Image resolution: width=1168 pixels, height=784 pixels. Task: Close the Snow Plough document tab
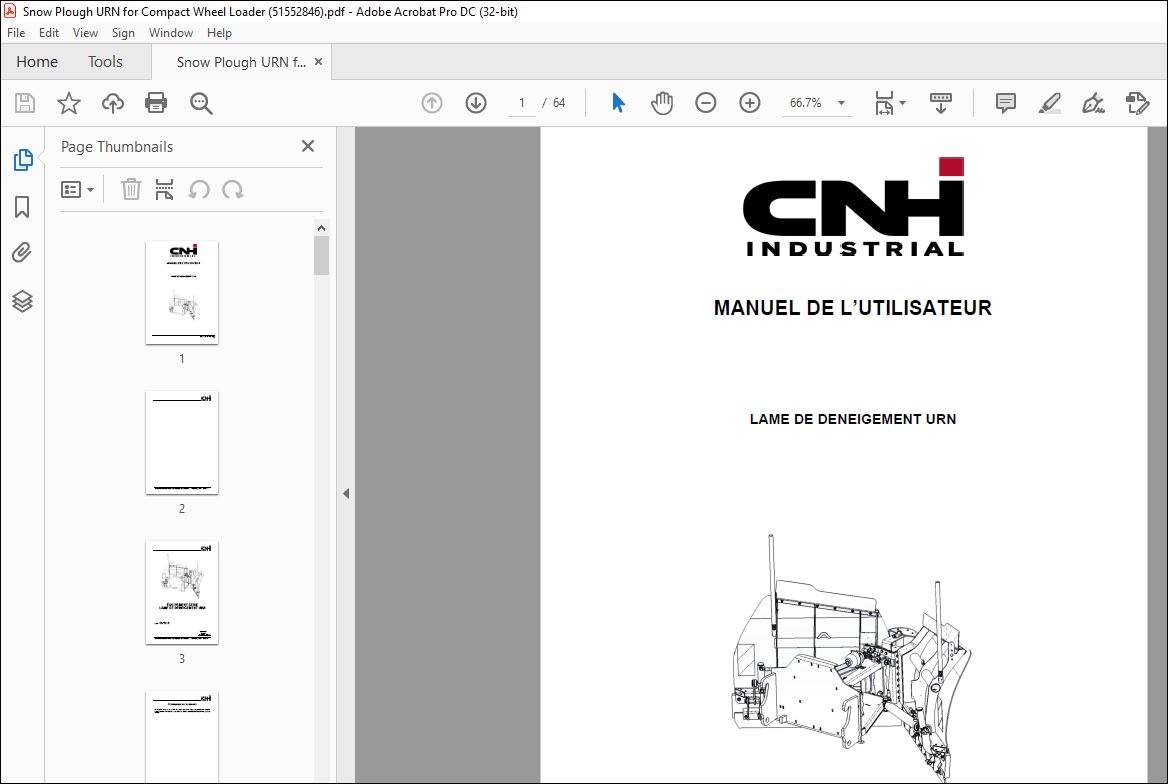pyautogui.click(x=318, y=62)
